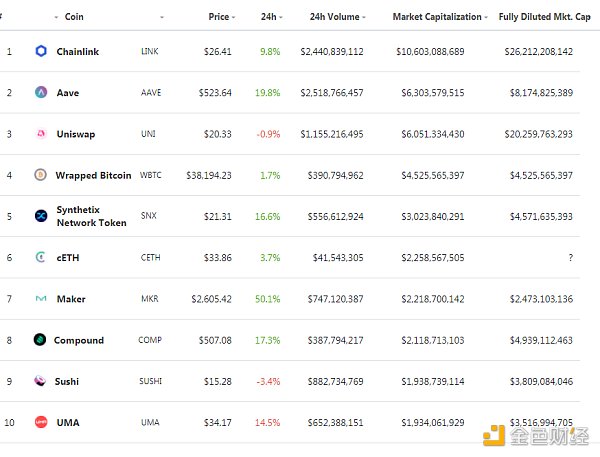Click the SUSHI ticker symbol text

[x=152, y=381]
